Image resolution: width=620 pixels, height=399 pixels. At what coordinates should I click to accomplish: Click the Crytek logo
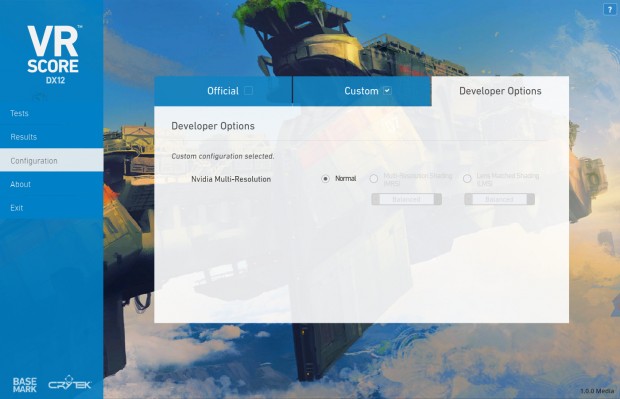(x=70, y=383)
